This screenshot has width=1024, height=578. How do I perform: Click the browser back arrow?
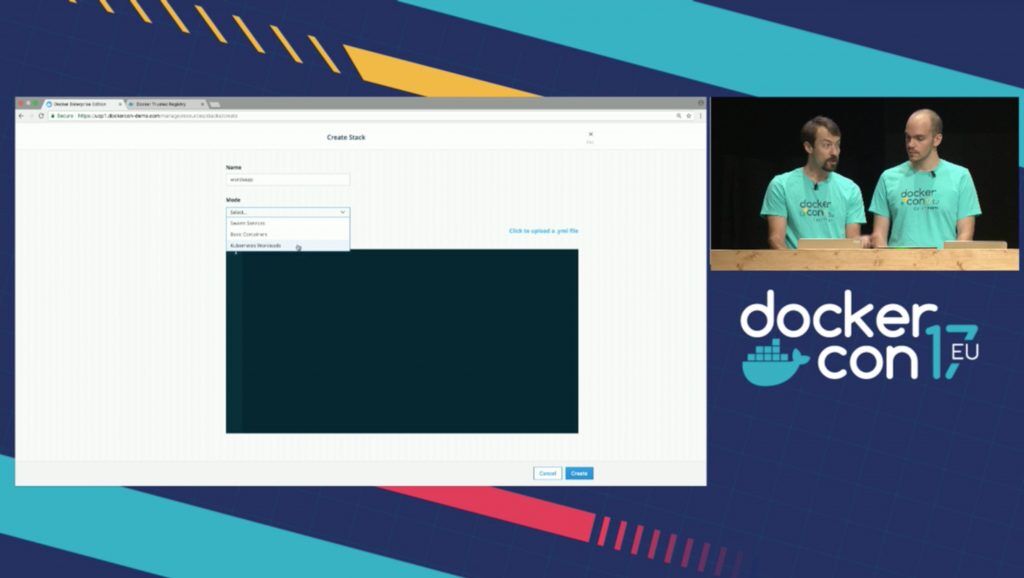pos(21,116)
